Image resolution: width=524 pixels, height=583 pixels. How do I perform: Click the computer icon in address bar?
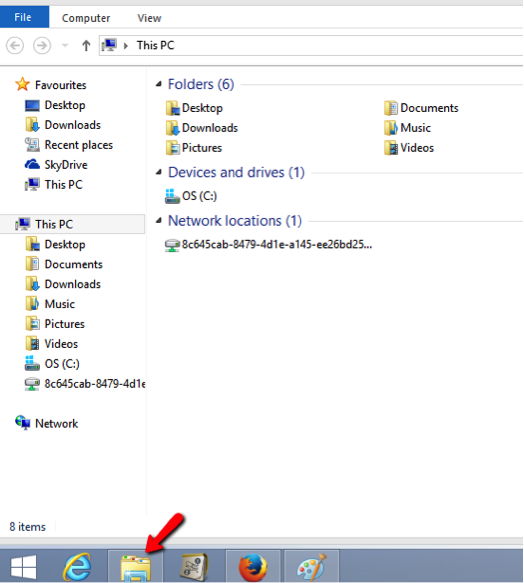coord(110,45)
